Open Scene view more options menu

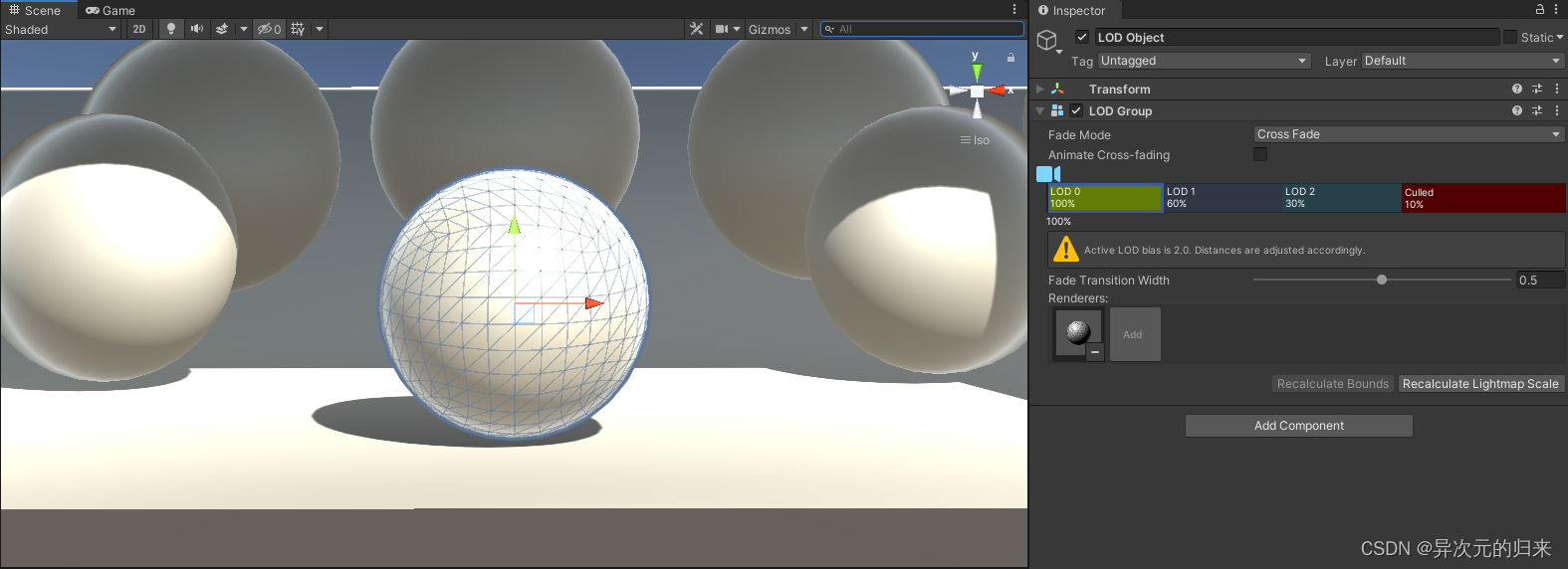(x=1014, y=9)
